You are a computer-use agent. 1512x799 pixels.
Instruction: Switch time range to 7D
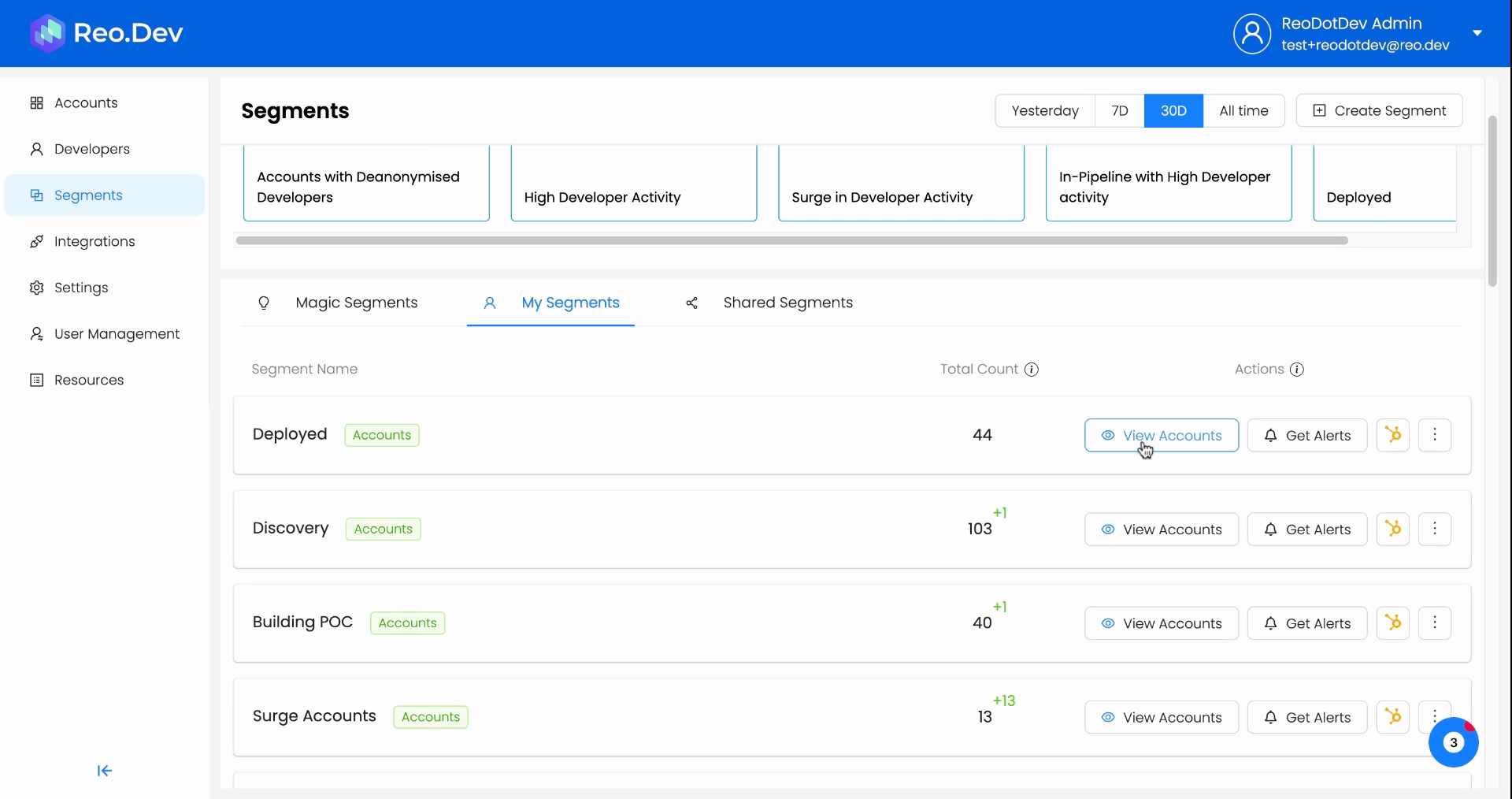(1120, 111)
